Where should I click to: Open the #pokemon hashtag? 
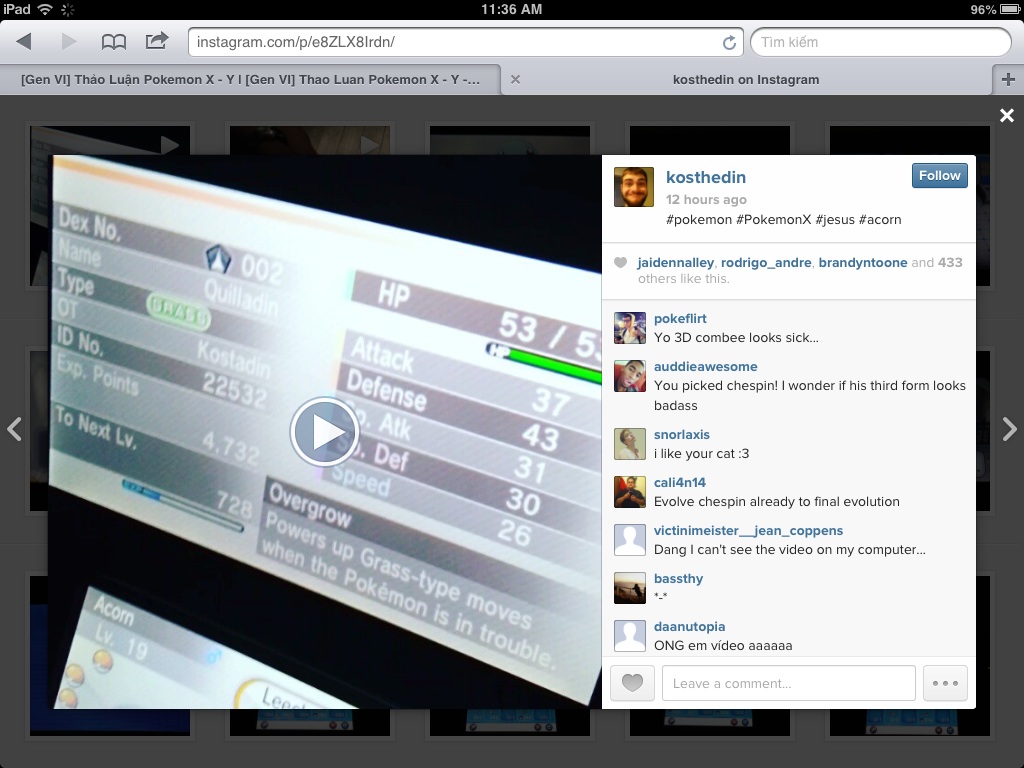point(699,219)
